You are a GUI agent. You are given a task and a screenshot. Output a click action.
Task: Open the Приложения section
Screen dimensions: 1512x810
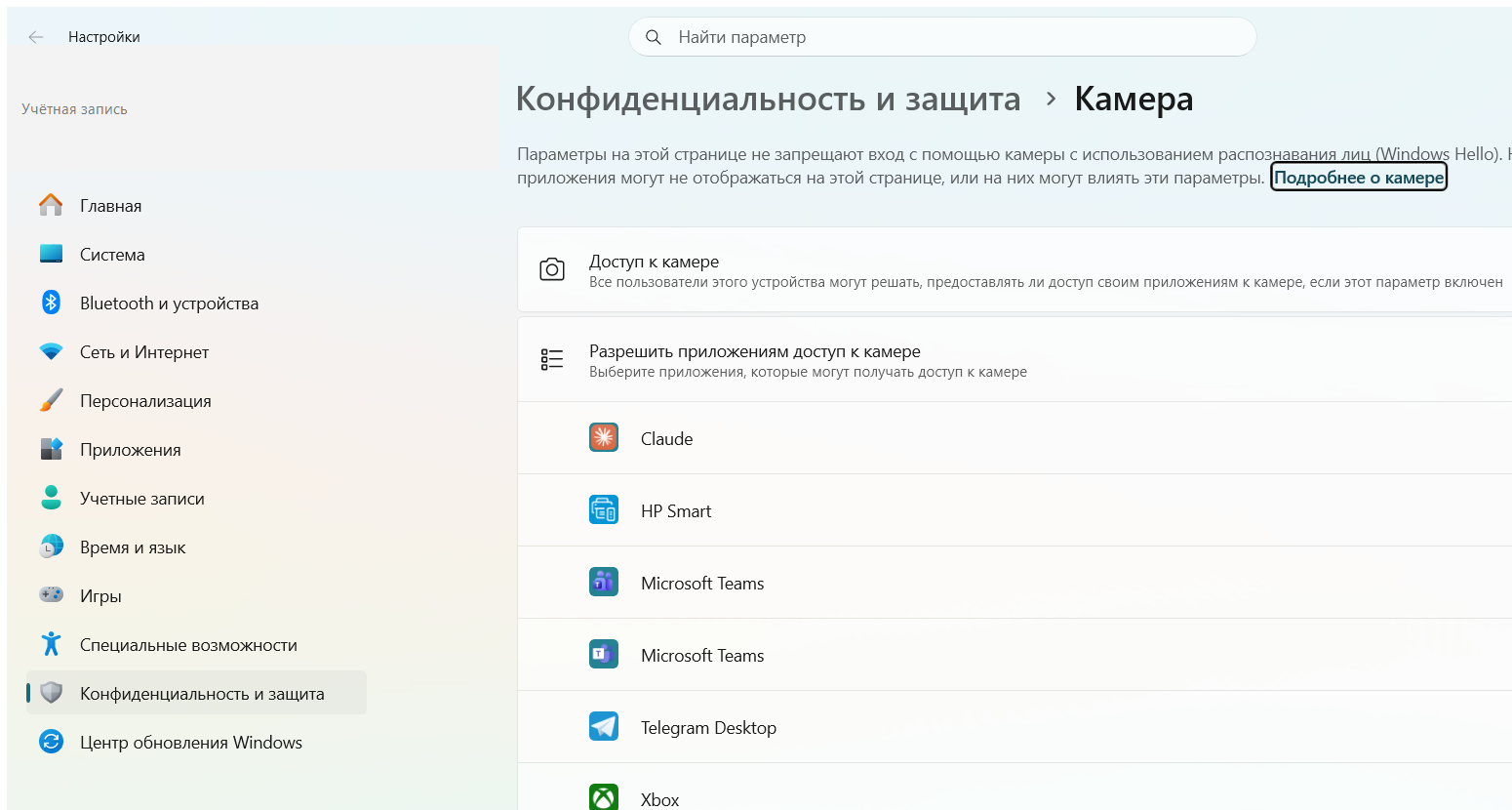point(196,449)
